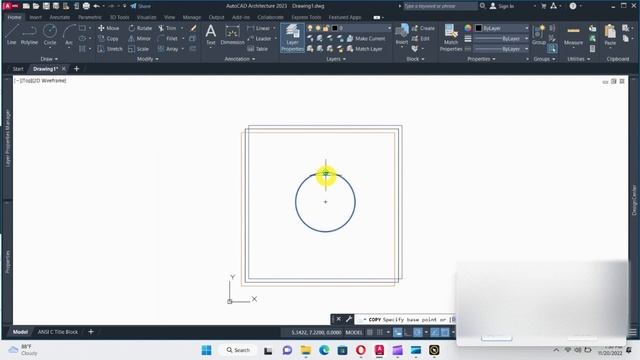
Task: Open the object color ByLayer swatch dropdown
Action: click(502, 28)
